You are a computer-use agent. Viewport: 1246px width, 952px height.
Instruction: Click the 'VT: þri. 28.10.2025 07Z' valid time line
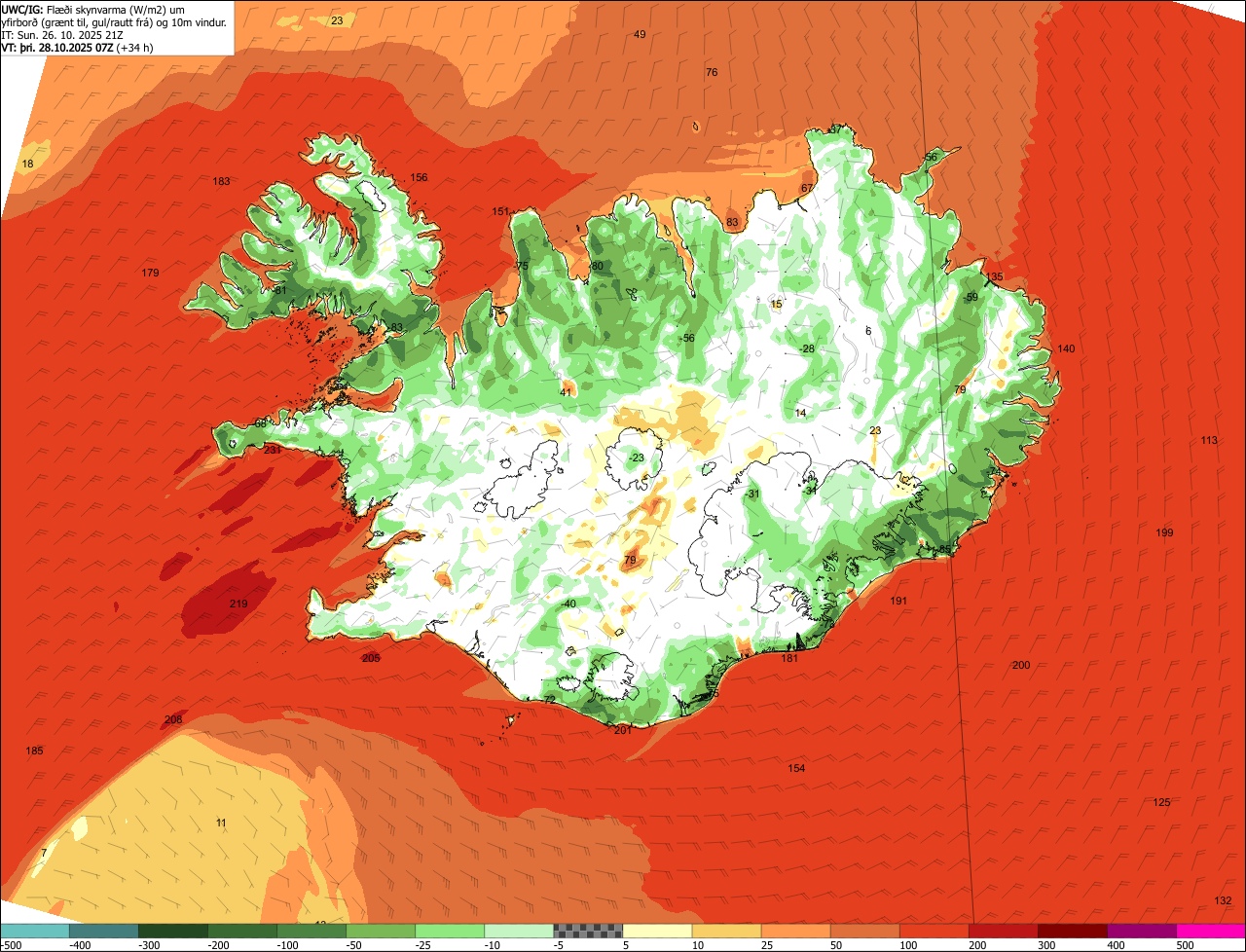click(x=79, y=47)
